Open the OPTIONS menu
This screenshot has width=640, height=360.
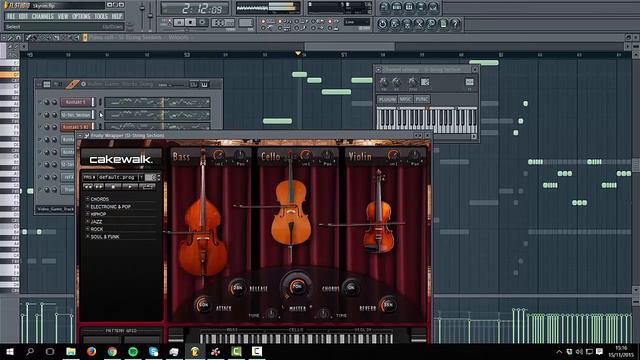[x=81, y=16]
